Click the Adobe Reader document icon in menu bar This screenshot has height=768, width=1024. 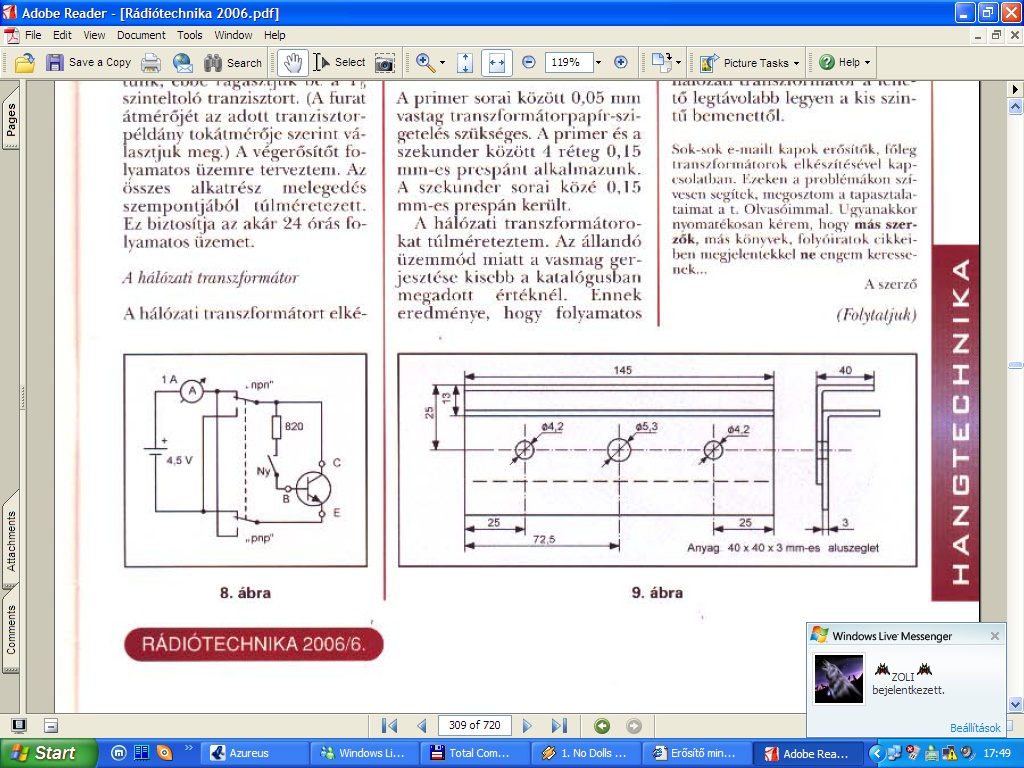click(11, 35)
